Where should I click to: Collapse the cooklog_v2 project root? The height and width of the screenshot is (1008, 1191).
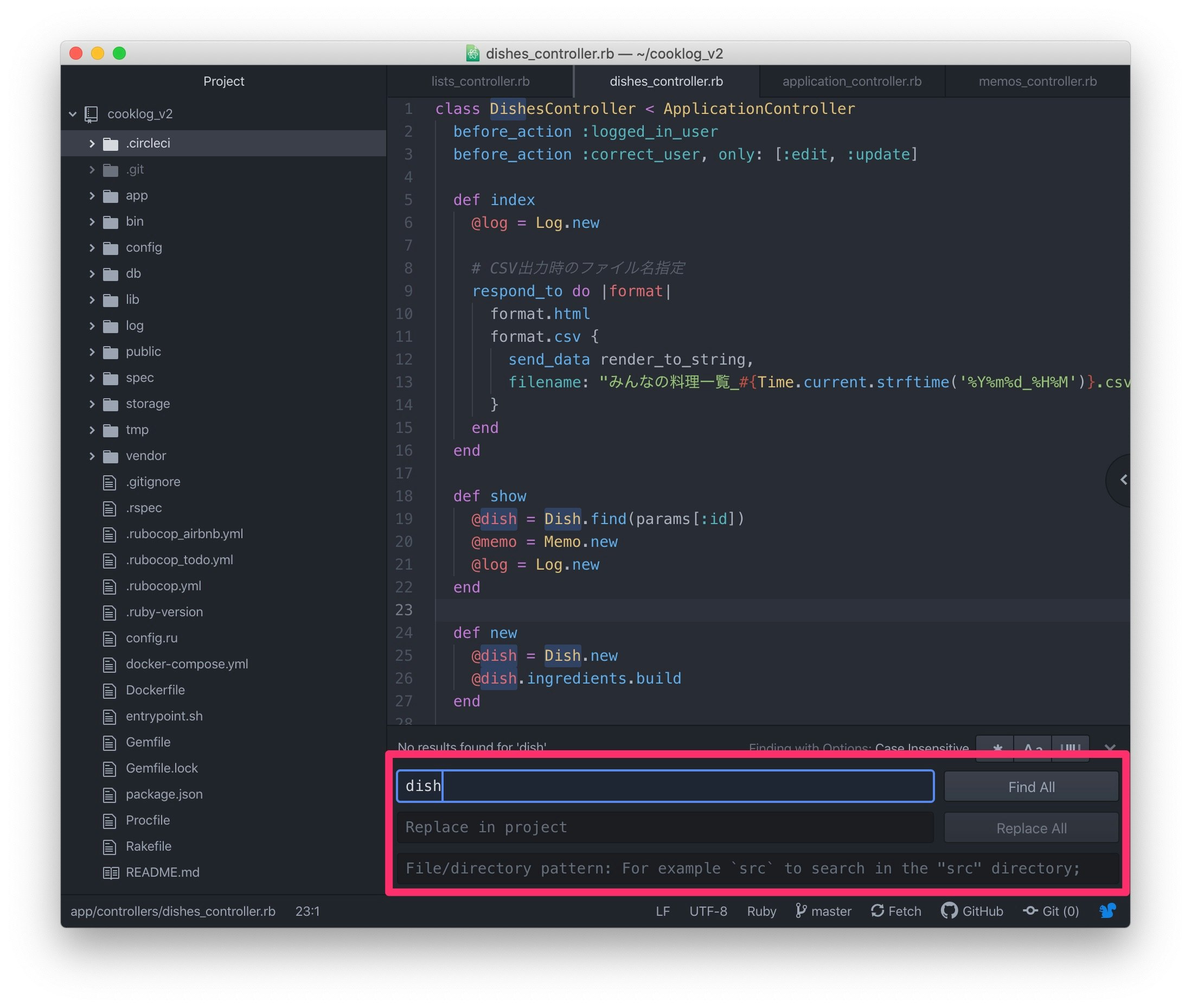click(73, 114)
